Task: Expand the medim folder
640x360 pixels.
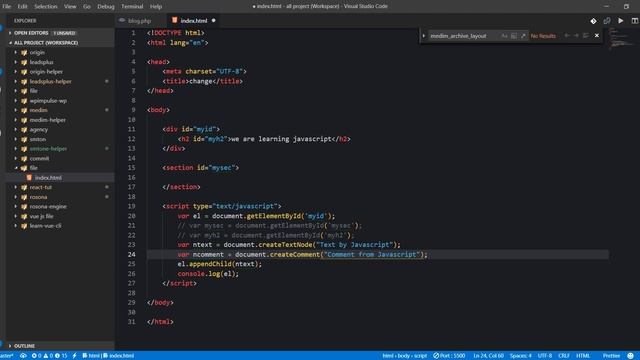Action: (16, 110)
